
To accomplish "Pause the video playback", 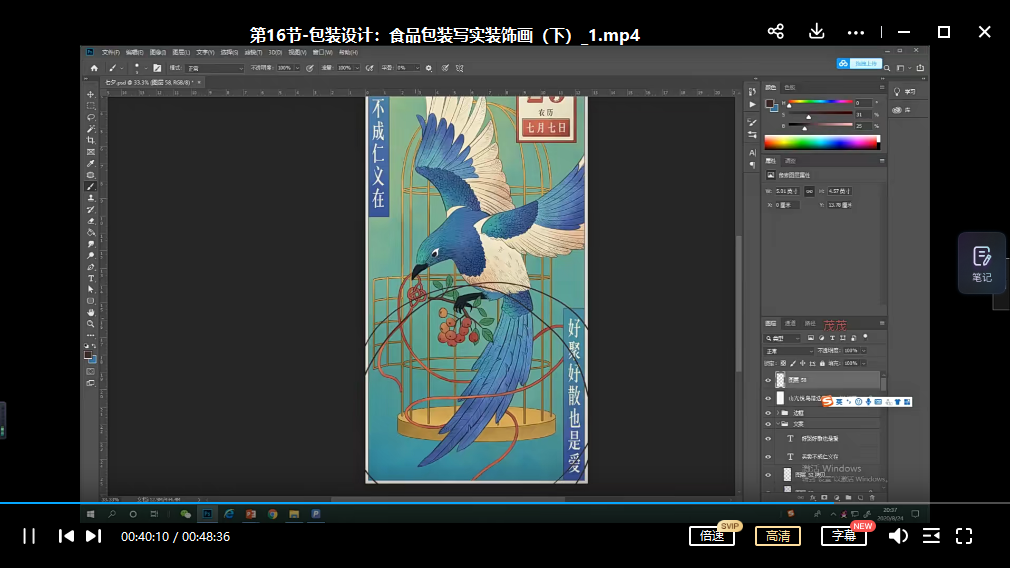I will [x=29, y=536].
